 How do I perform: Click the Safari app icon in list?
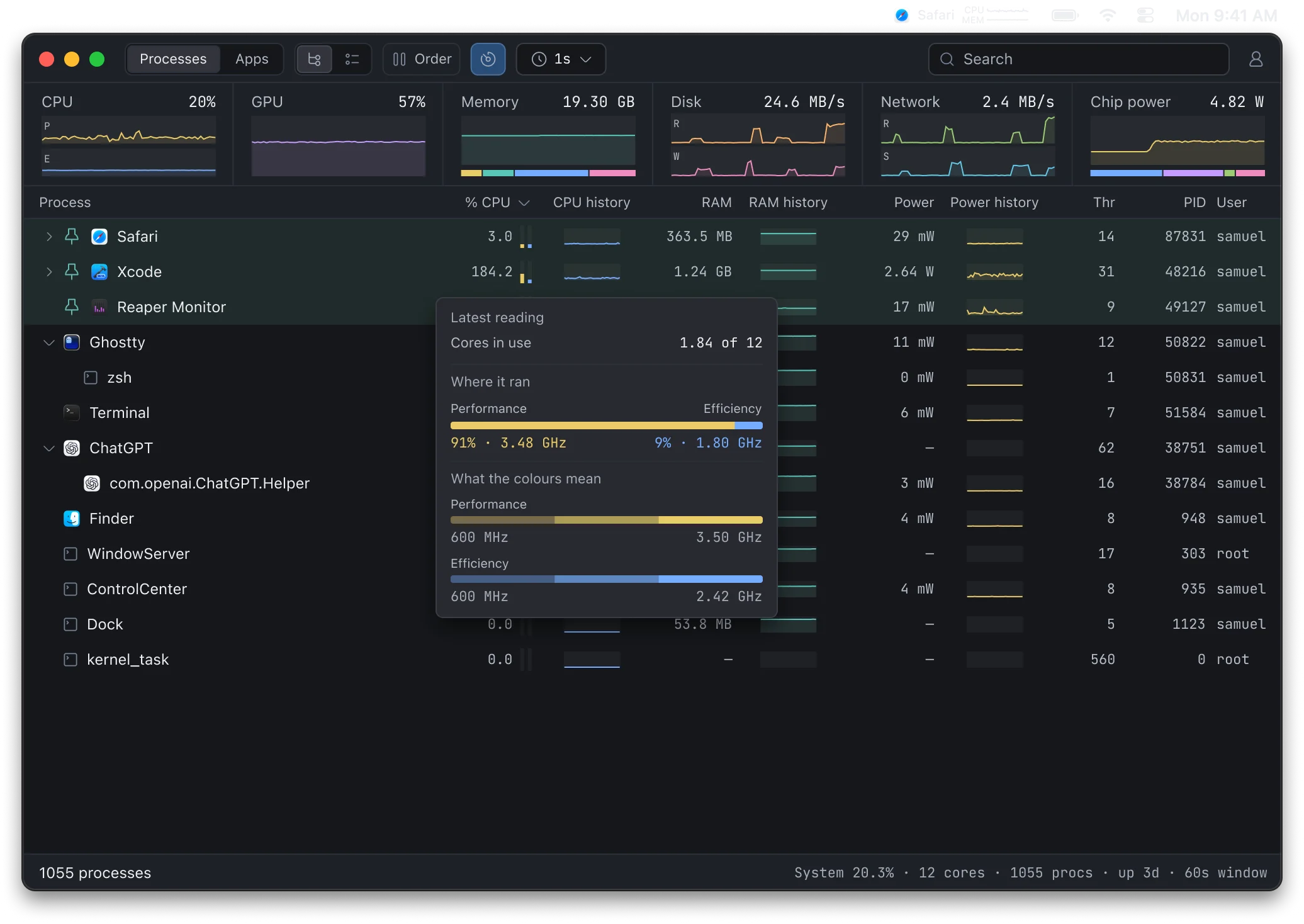tap(99, 237)
